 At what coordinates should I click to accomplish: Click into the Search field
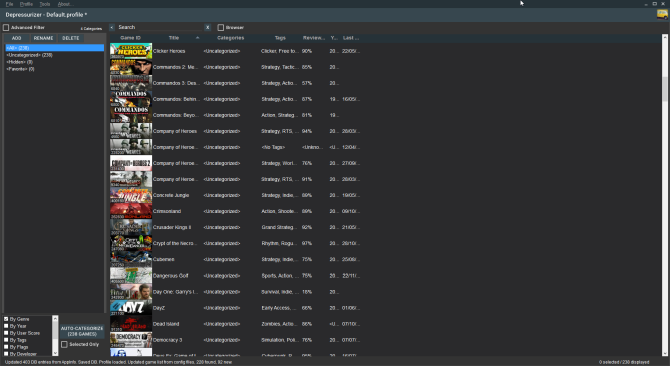pos(159,27)
